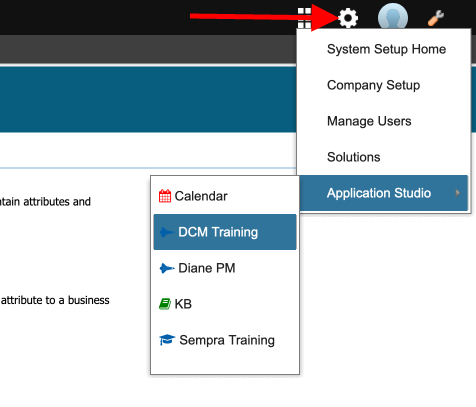
Task: Click the apps grid icon
Action: [x=304, y=18]
